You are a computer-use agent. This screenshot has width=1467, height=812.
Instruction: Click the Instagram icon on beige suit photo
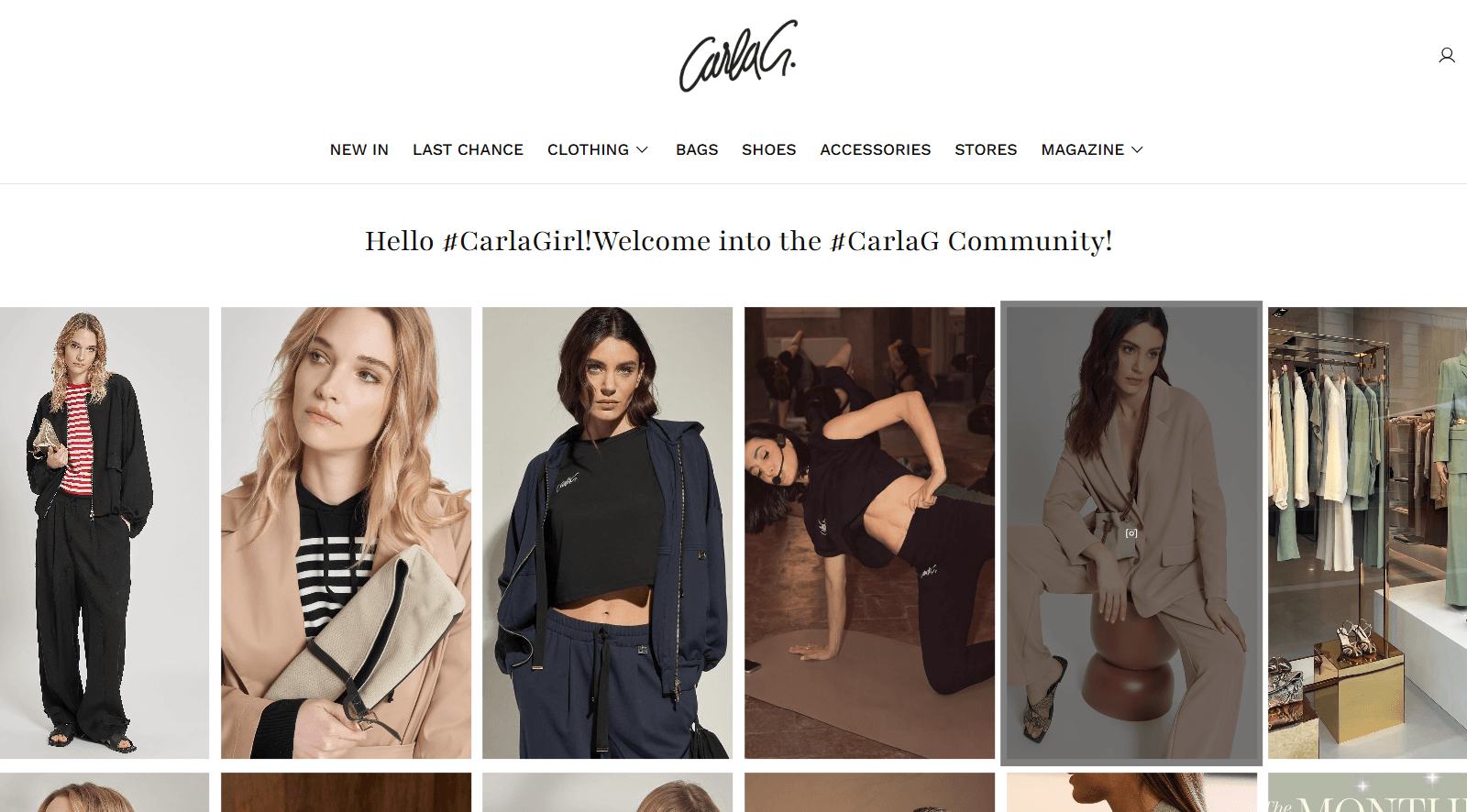pyautogui.click(x=1131, y=533)
